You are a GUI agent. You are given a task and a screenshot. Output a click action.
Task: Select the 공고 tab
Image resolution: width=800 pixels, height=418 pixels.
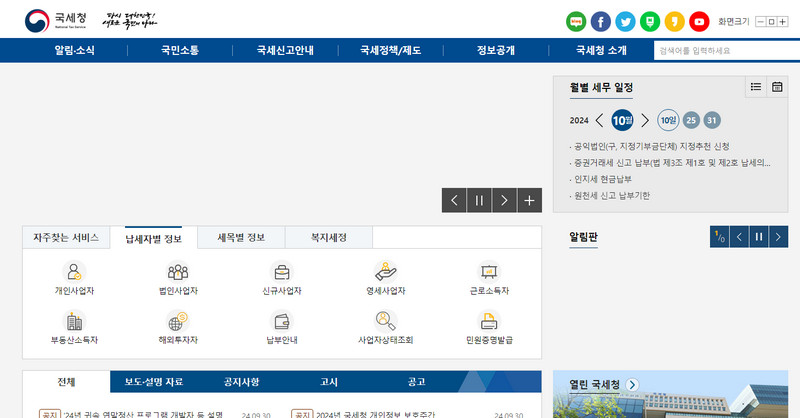tap(416, 382)
